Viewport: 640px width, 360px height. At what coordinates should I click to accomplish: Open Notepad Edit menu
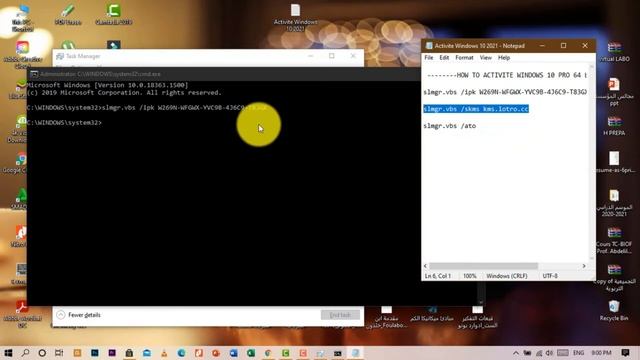click(444, 58)
